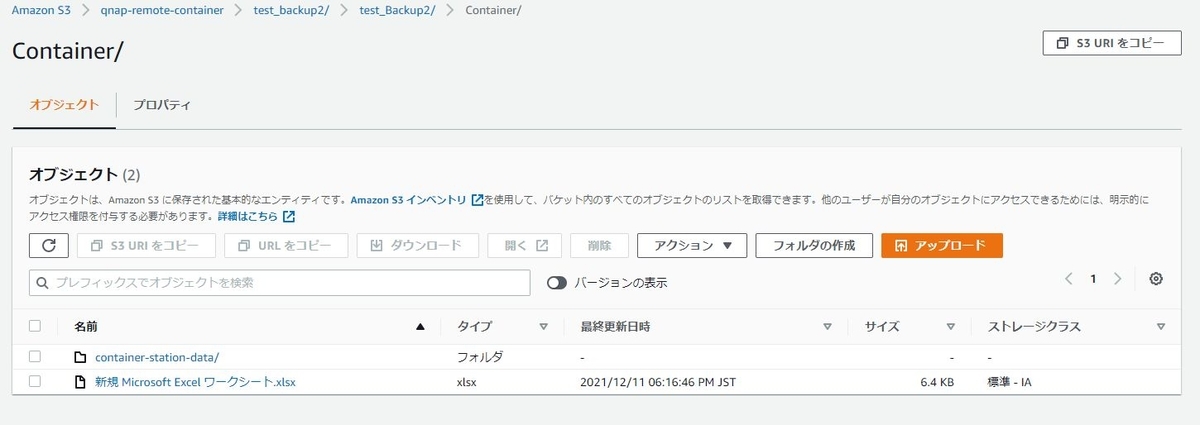Open the アクション dropdown menu
The image size is (1200, 425).
692,245
